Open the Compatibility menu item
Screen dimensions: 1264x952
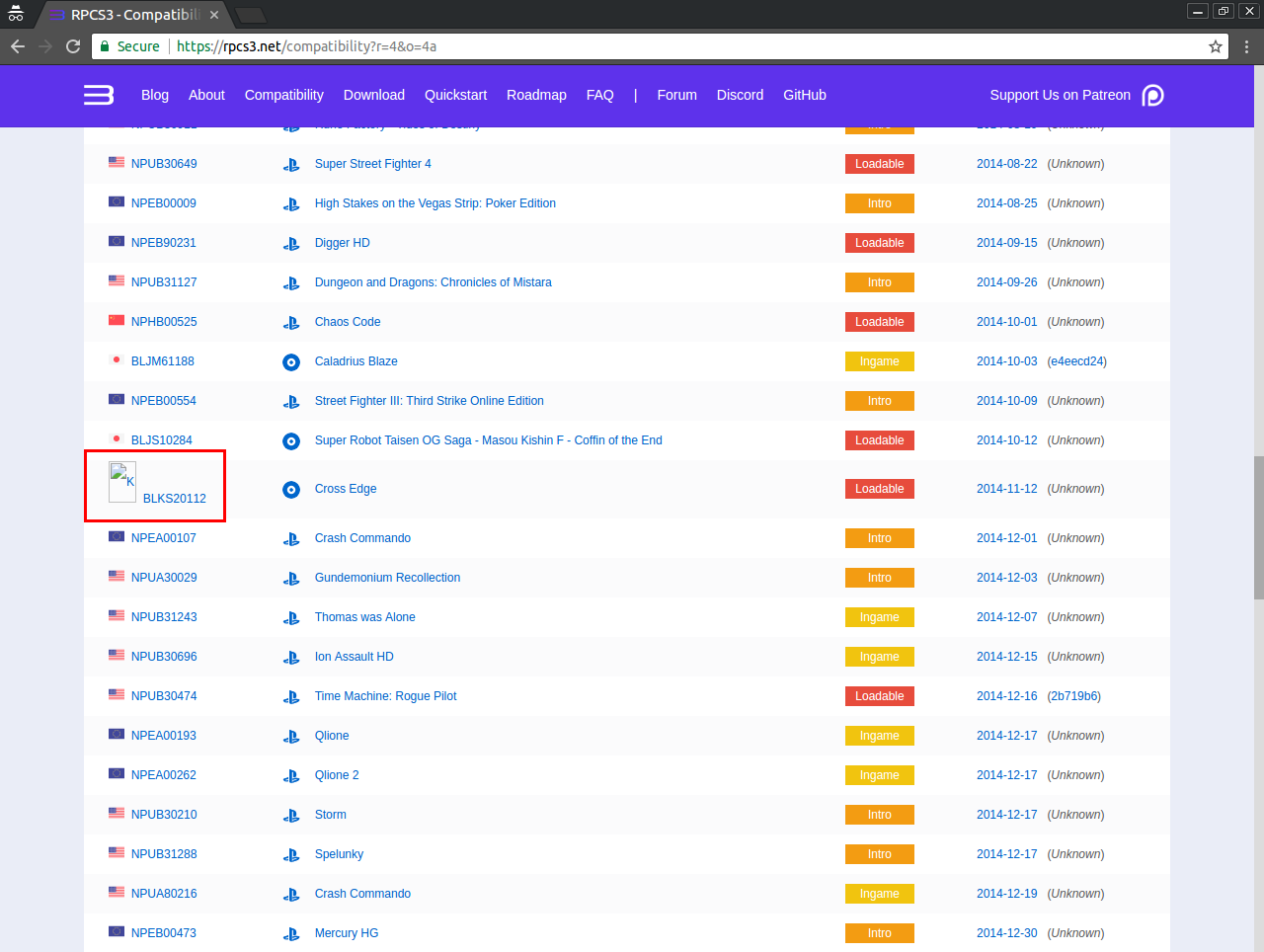283,95
